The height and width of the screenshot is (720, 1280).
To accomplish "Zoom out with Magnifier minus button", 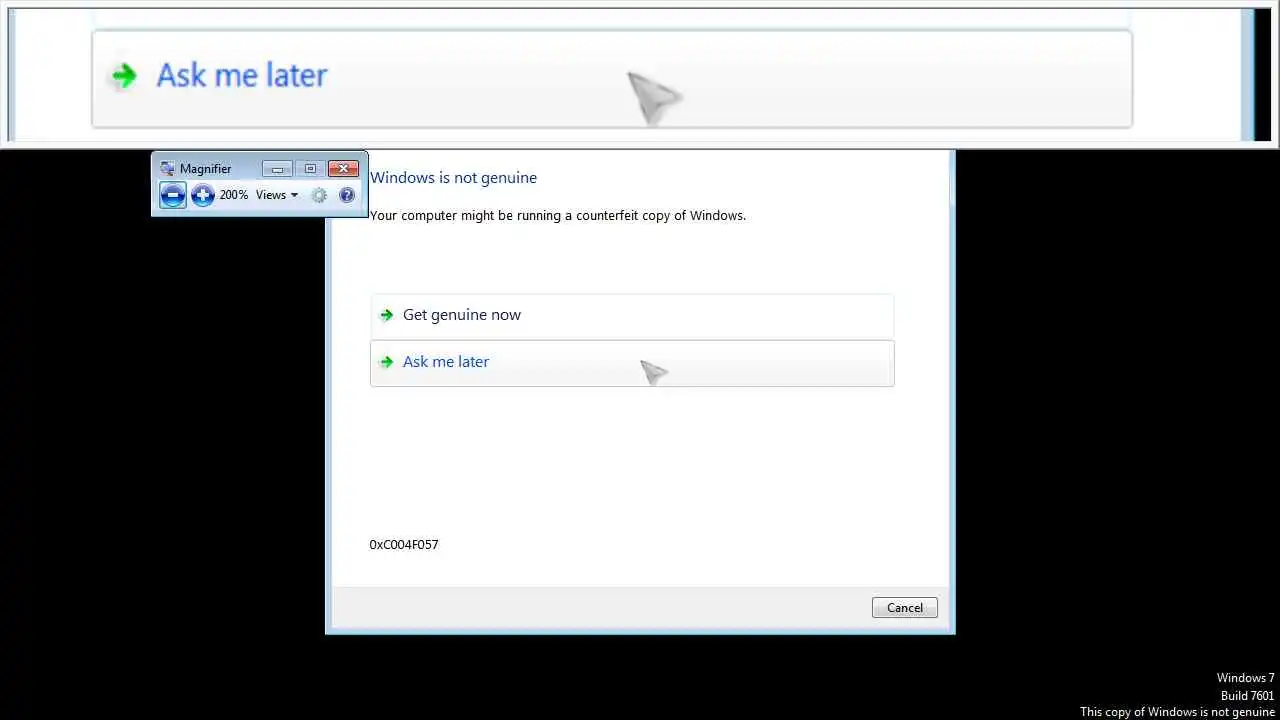I will pos(173,195).
